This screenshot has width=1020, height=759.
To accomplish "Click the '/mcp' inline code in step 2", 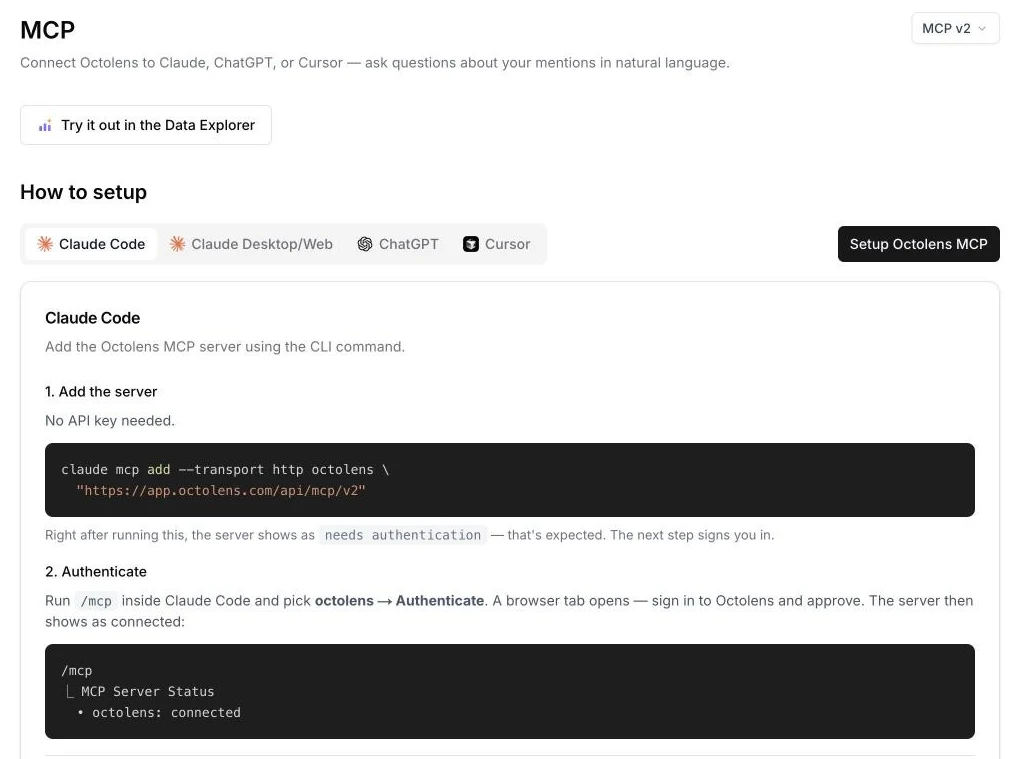I will point(96,601).
